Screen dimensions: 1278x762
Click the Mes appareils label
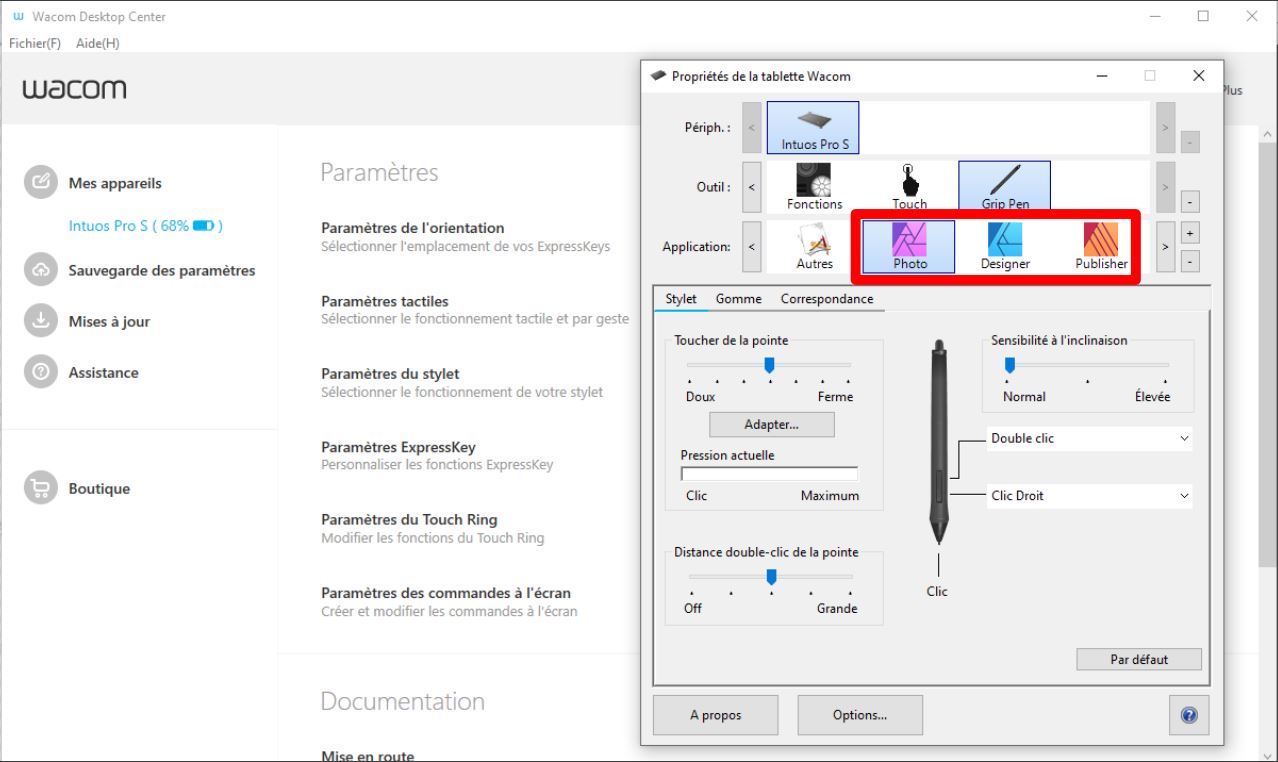point(115,183)
